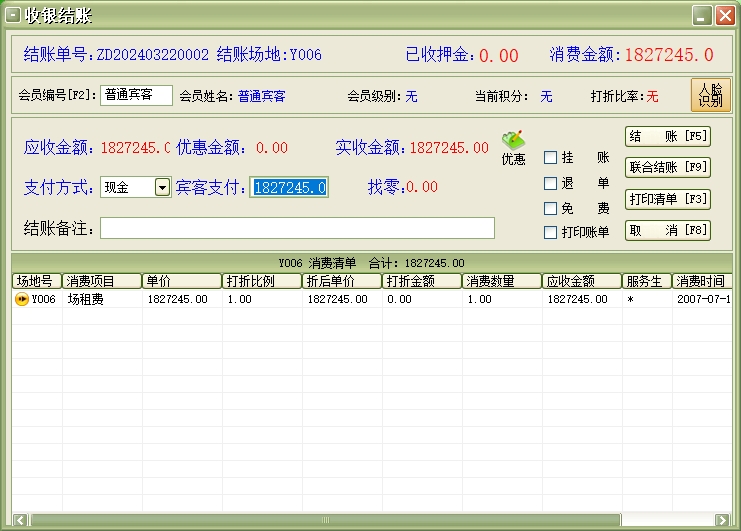Click the Y006 row arrow icon
The height and width of the screenshot is (531, 741).
coord(22,299)
